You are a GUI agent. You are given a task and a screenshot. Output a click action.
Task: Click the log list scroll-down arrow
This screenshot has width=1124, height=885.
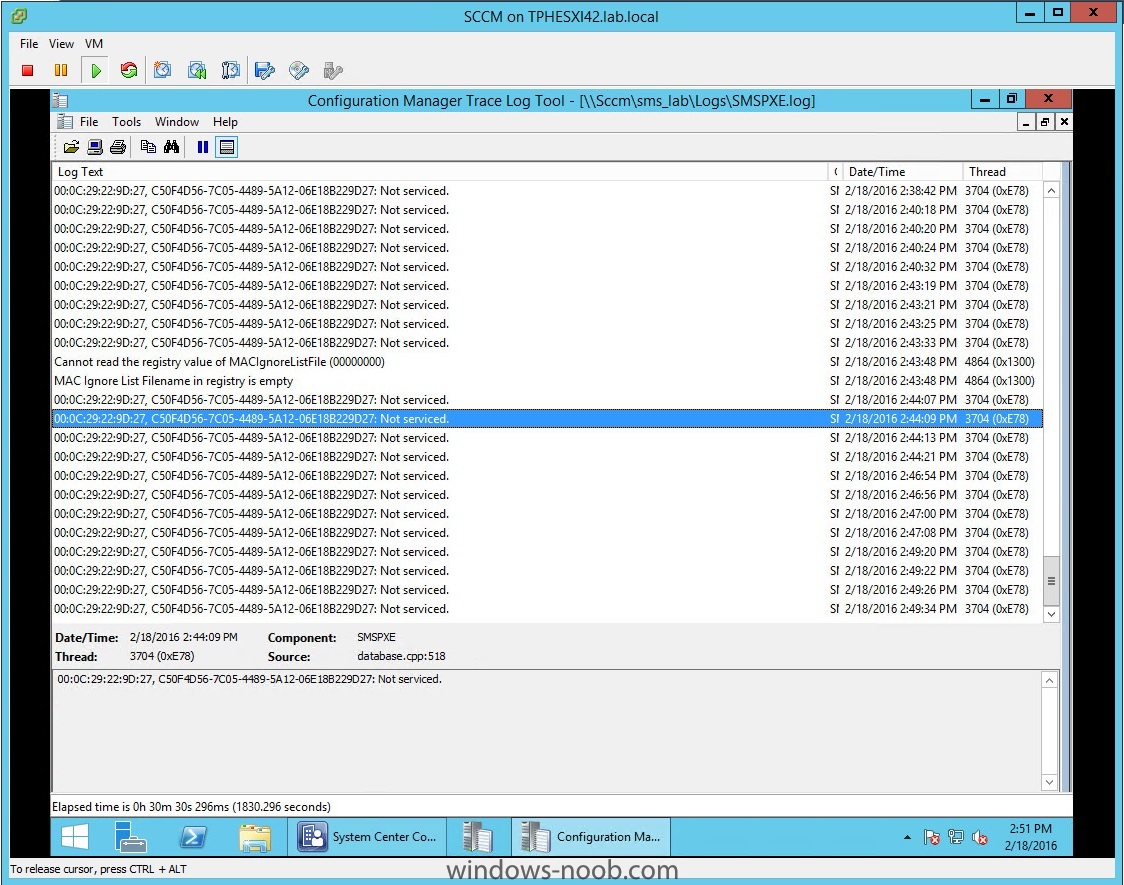point(1051,614)
